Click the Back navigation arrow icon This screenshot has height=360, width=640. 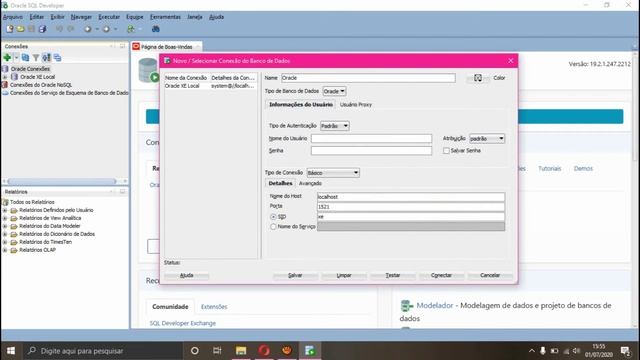coord(88,29)
